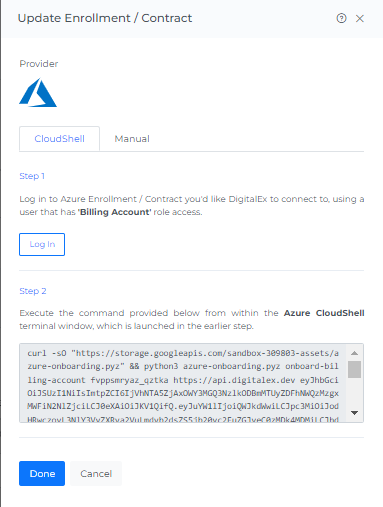Click the 'Billing Account' bold text

click(x=115, y=212)
